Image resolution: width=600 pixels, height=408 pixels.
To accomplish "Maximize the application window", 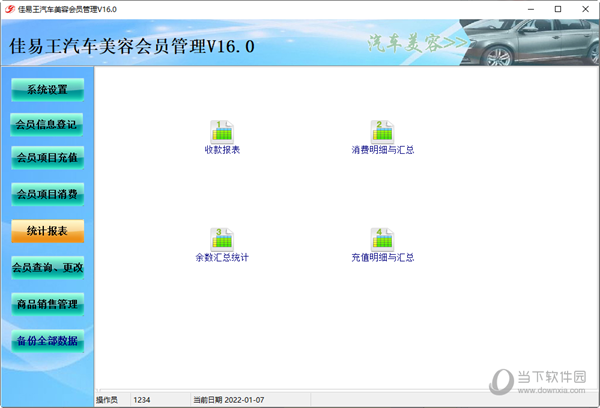I will pos(558,9).
